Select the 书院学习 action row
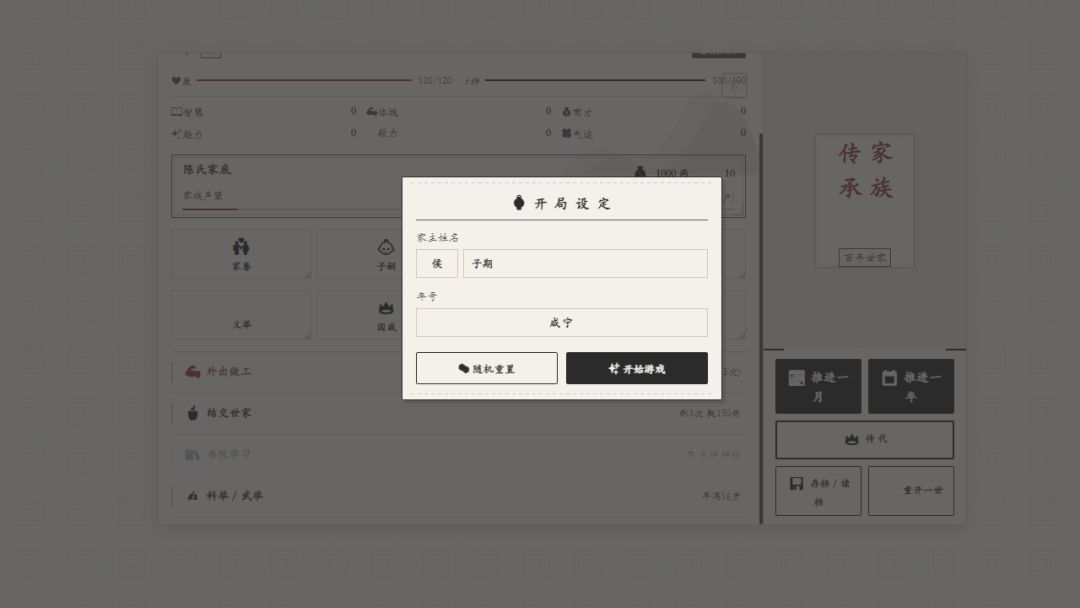 tap(458, 454)
